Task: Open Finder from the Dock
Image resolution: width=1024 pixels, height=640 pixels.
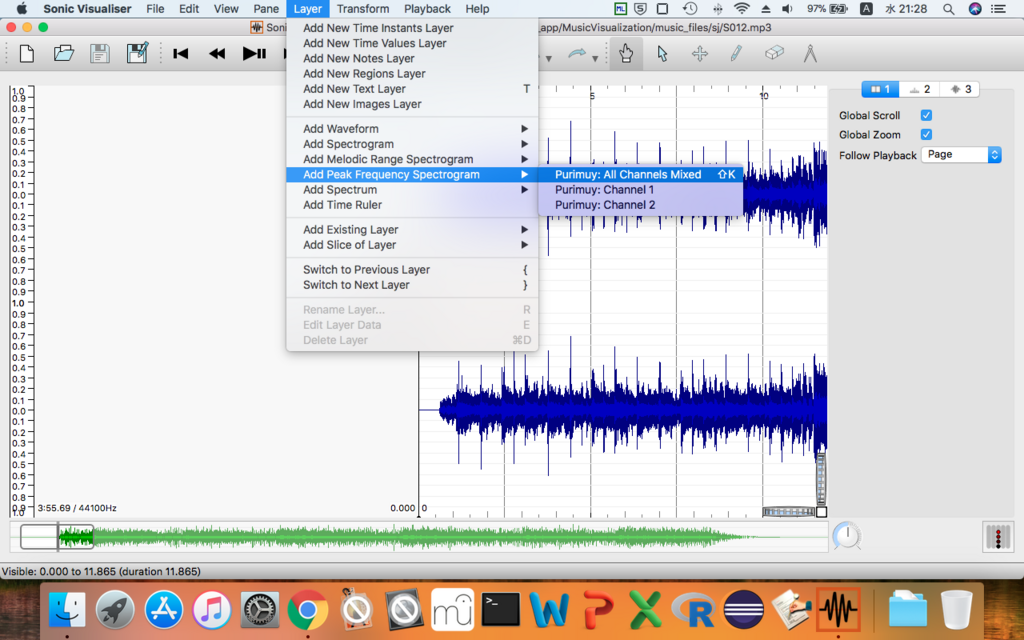Action: [67, 610]
